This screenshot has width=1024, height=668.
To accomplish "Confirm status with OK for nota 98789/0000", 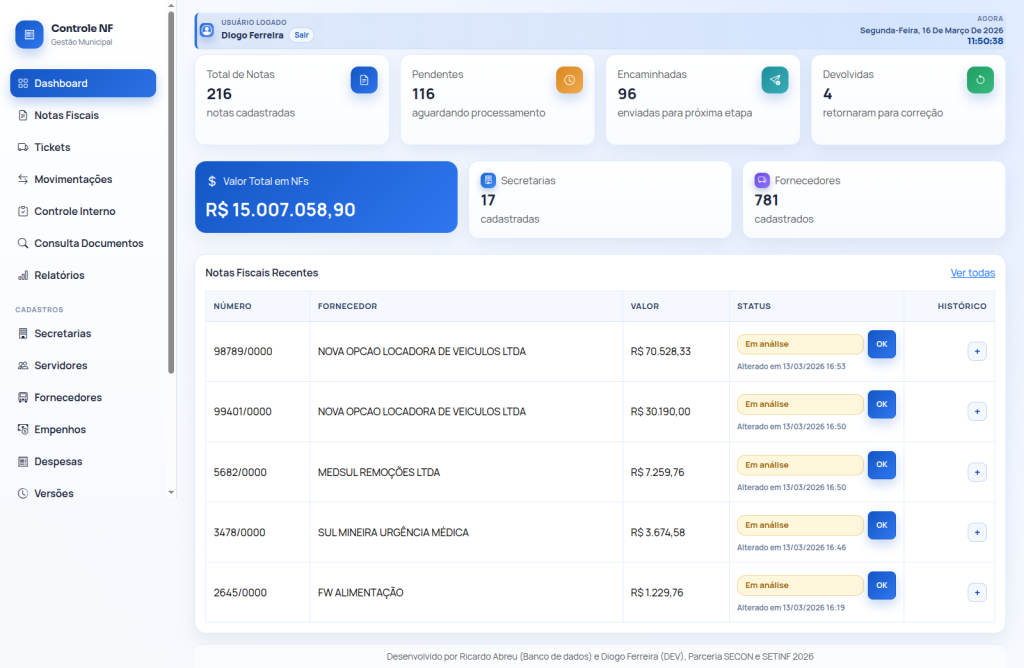I will [881, 344].
